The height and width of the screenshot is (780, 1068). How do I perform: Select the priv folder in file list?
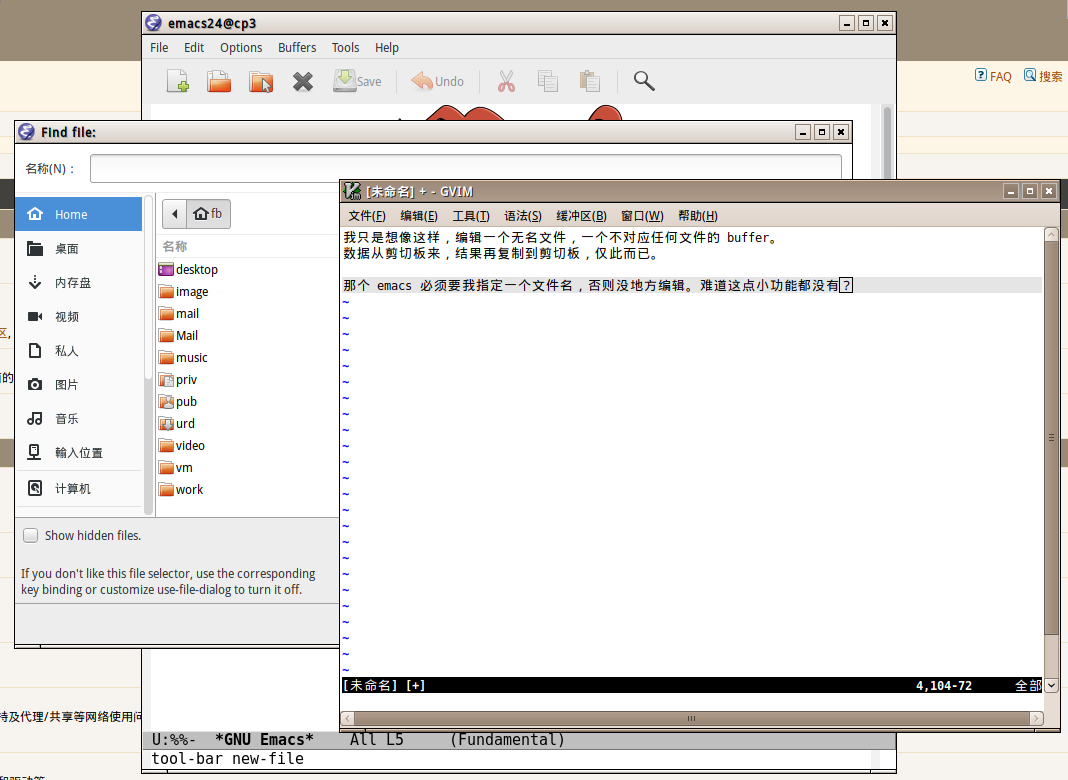coord(178,379)
